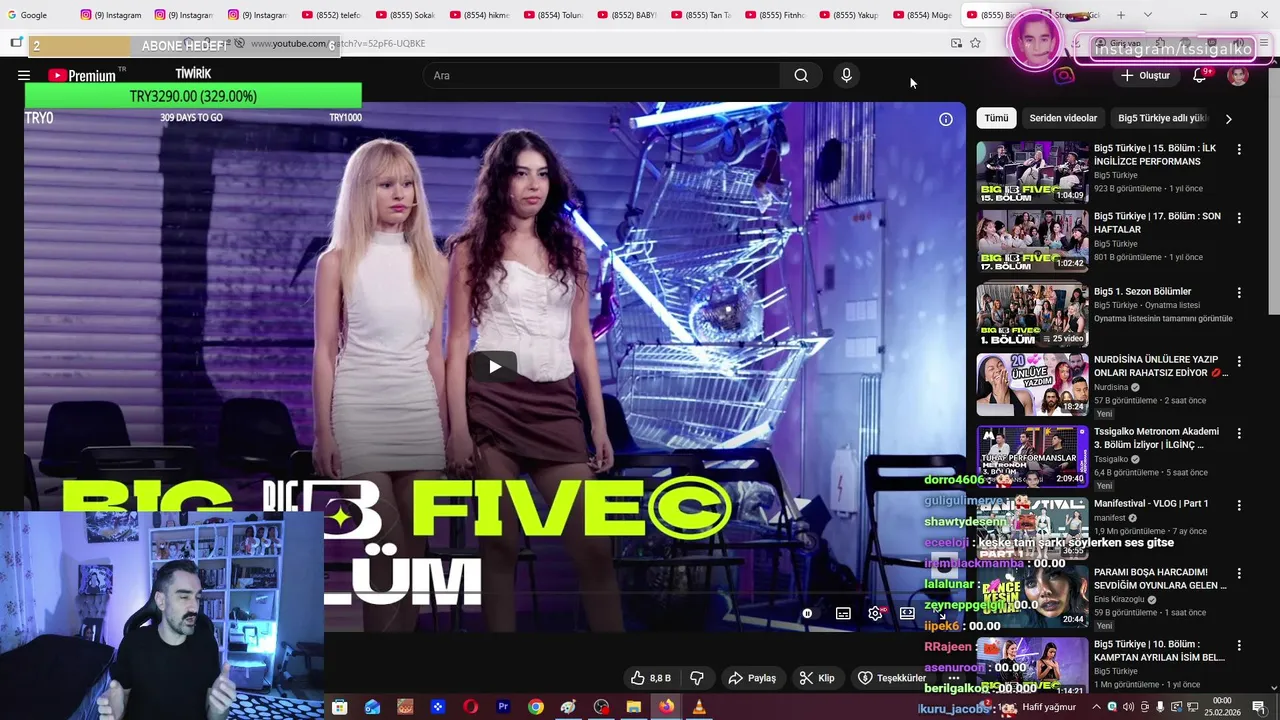The image size is (1280, 720).
Task: Open options for Big5 10. Bölüm video
Action: point(1239,646)
